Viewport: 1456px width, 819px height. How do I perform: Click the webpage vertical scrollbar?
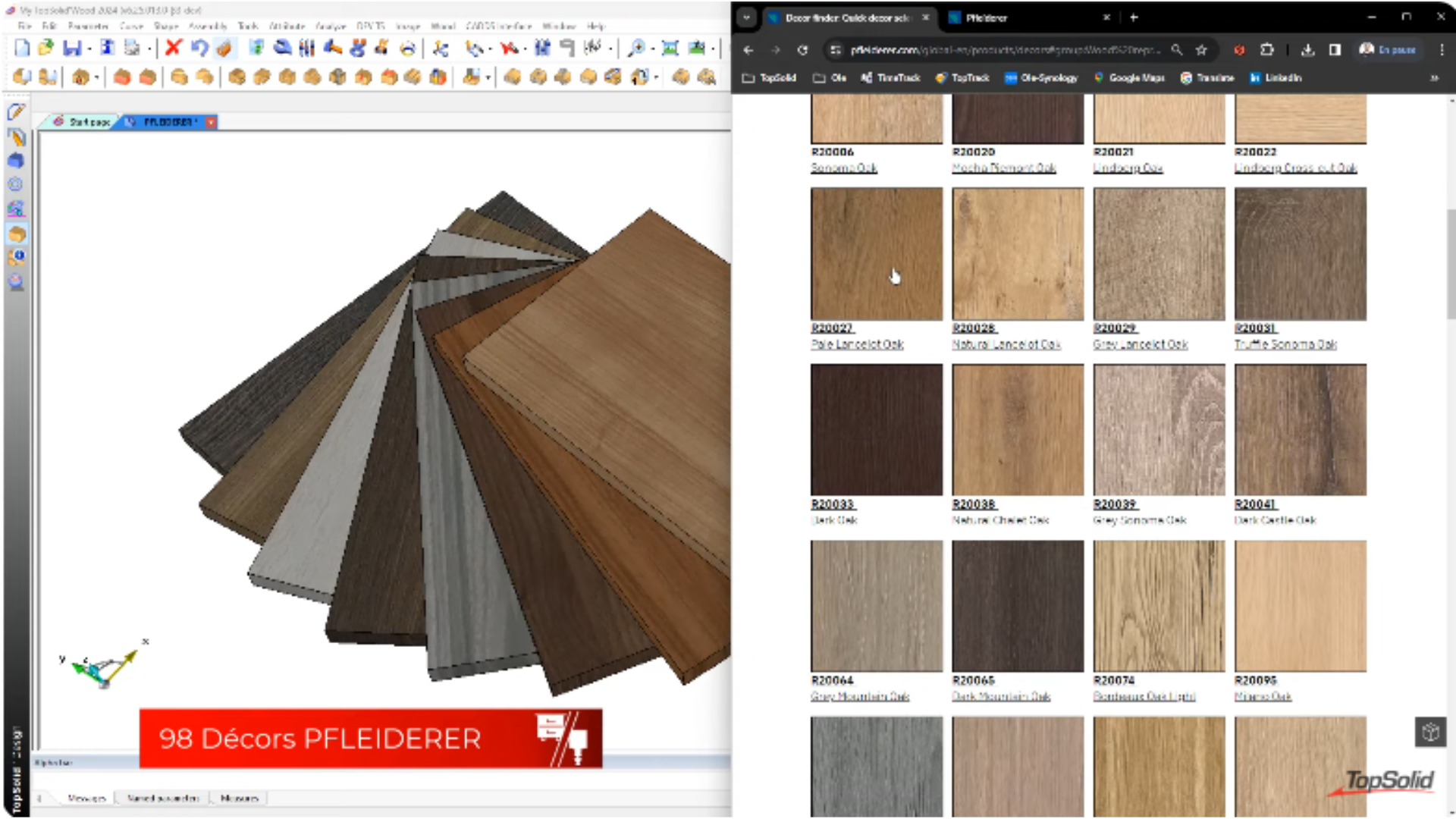[x=1451, y=264]
